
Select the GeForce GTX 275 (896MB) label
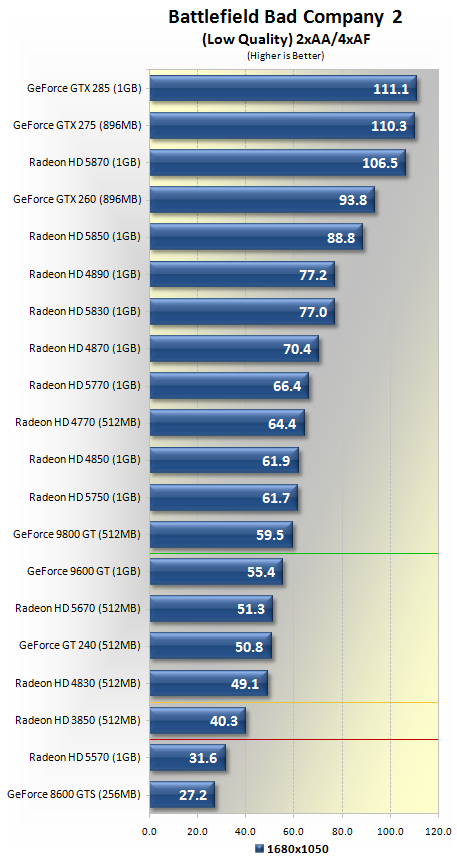tap(77, 125)
